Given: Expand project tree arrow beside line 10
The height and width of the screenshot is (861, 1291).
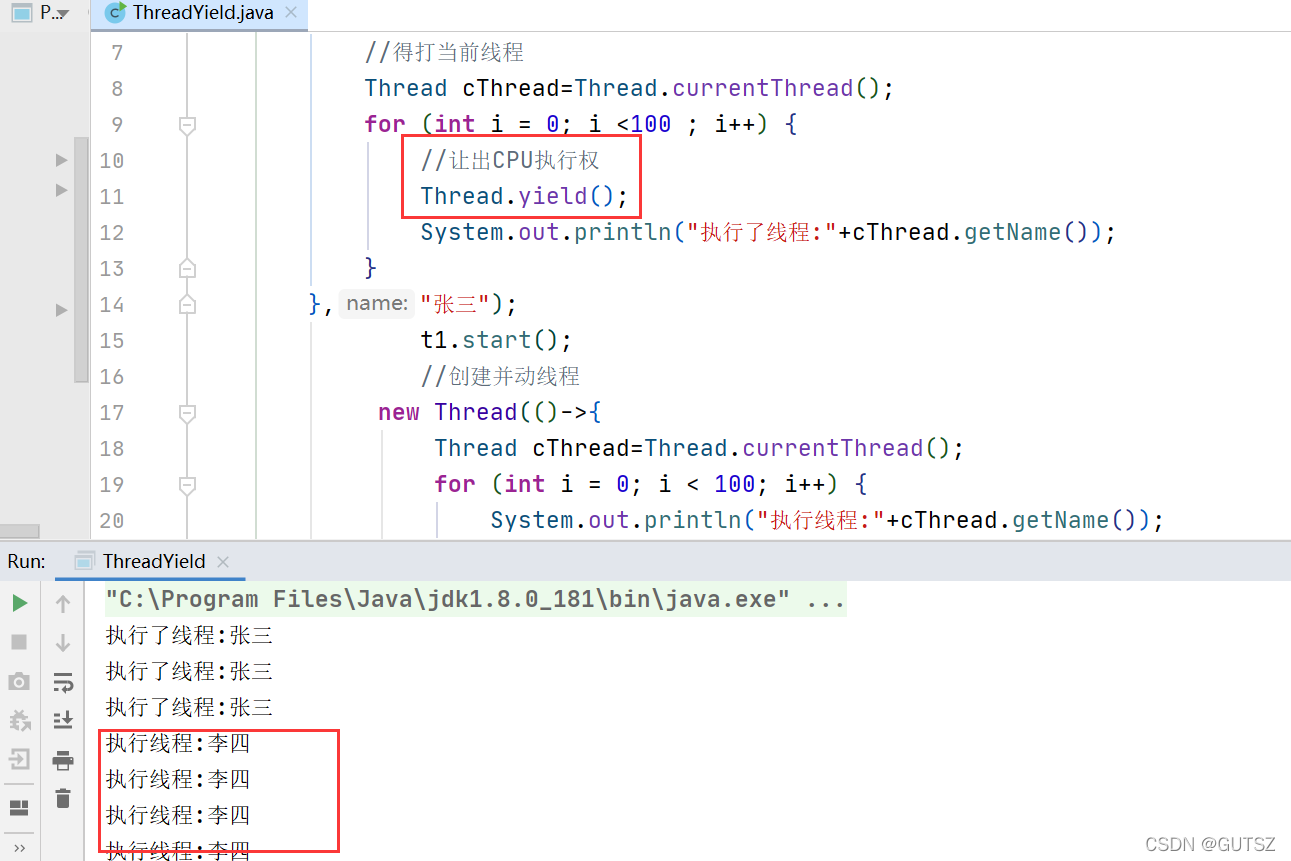Looking at the screenshot, I should (x=62, y=159).
